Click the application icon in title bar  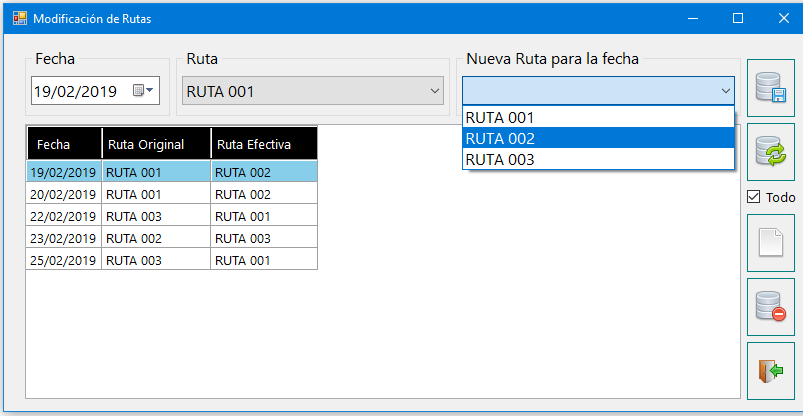point(19,19)
